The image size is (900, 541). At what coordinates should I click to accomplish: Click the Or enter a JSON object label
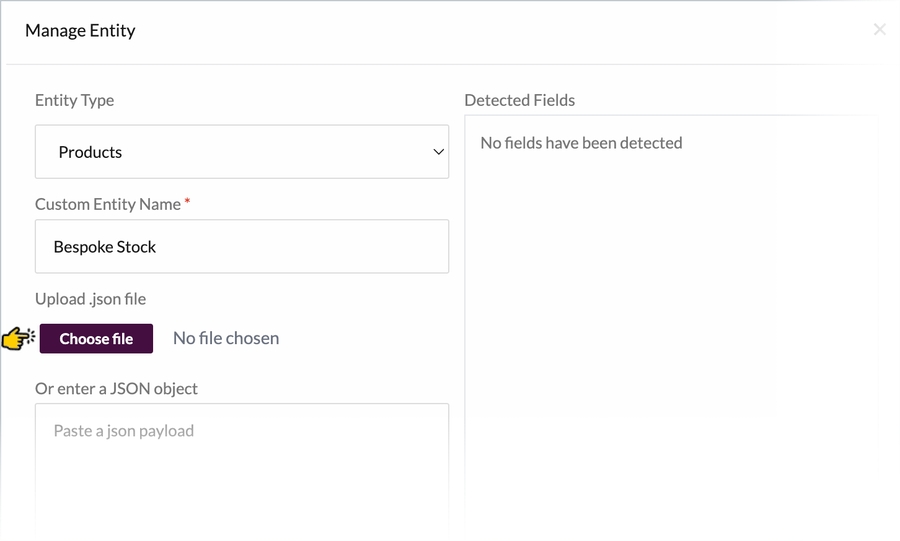[x=116, y=388]
